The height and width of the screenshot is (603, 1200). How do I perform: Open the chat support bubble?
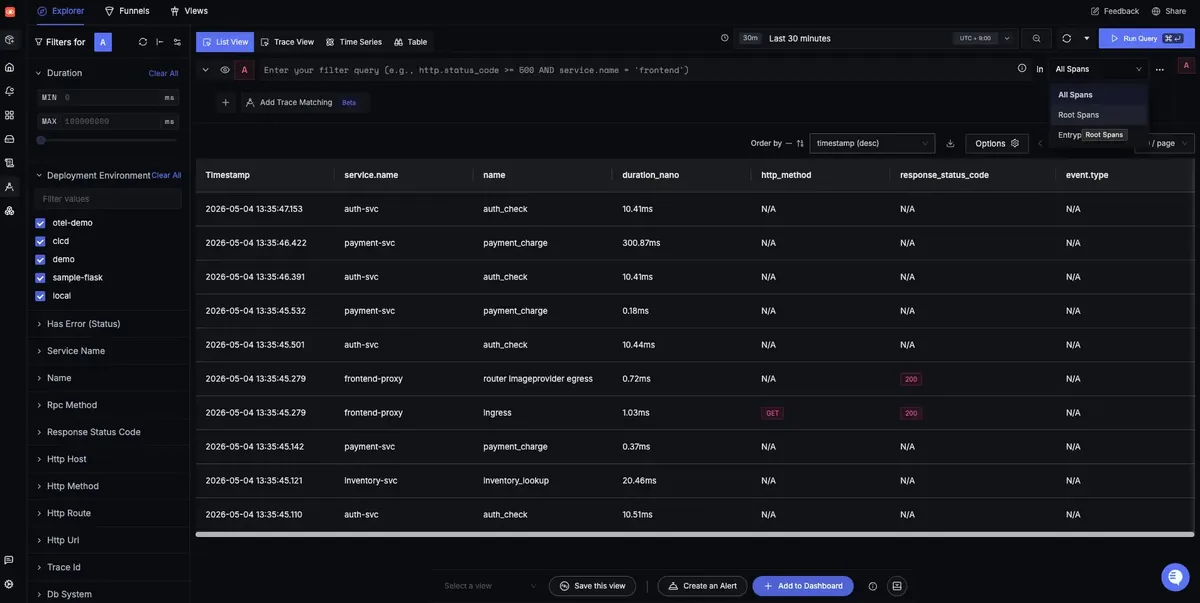pos(1175,577)
